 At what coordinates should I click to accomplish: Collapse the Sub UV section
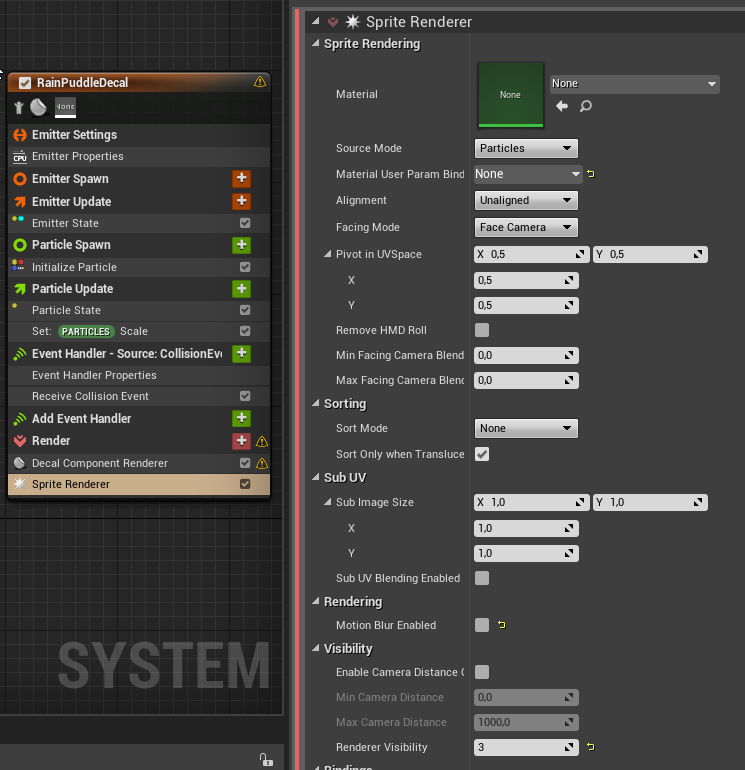316,477
